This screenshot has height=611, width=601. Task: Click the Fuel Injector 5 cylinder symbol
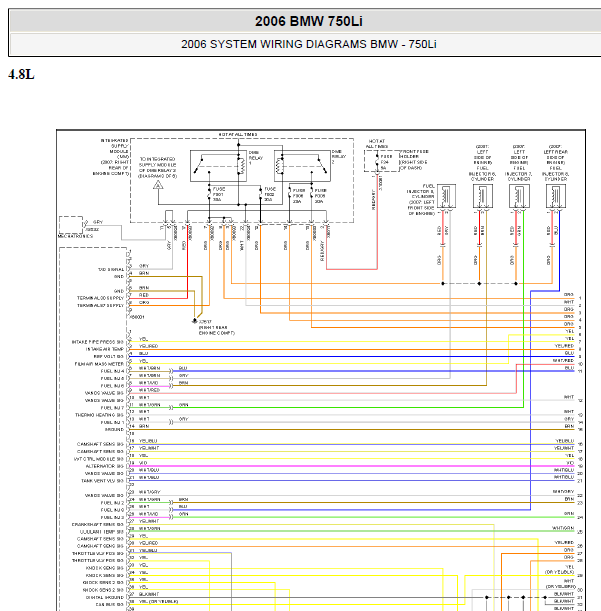click(446, 196)
